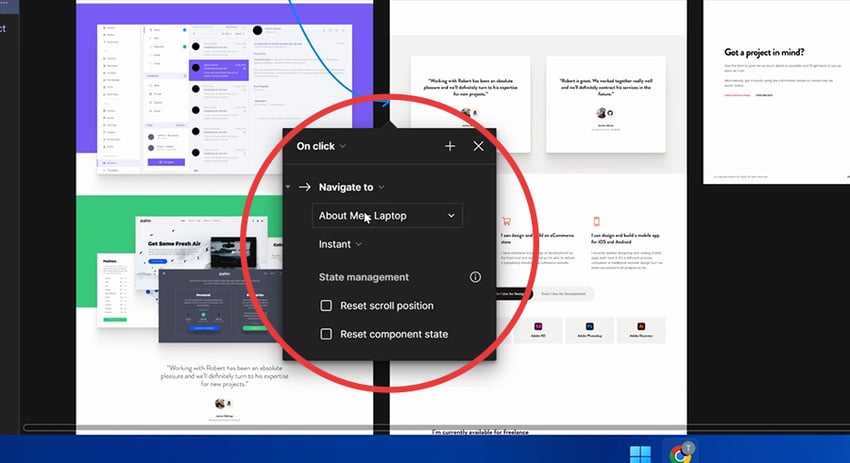850x463 pixels.
Task: Click the Navigate to arrow icon
Action: (305, 187)
